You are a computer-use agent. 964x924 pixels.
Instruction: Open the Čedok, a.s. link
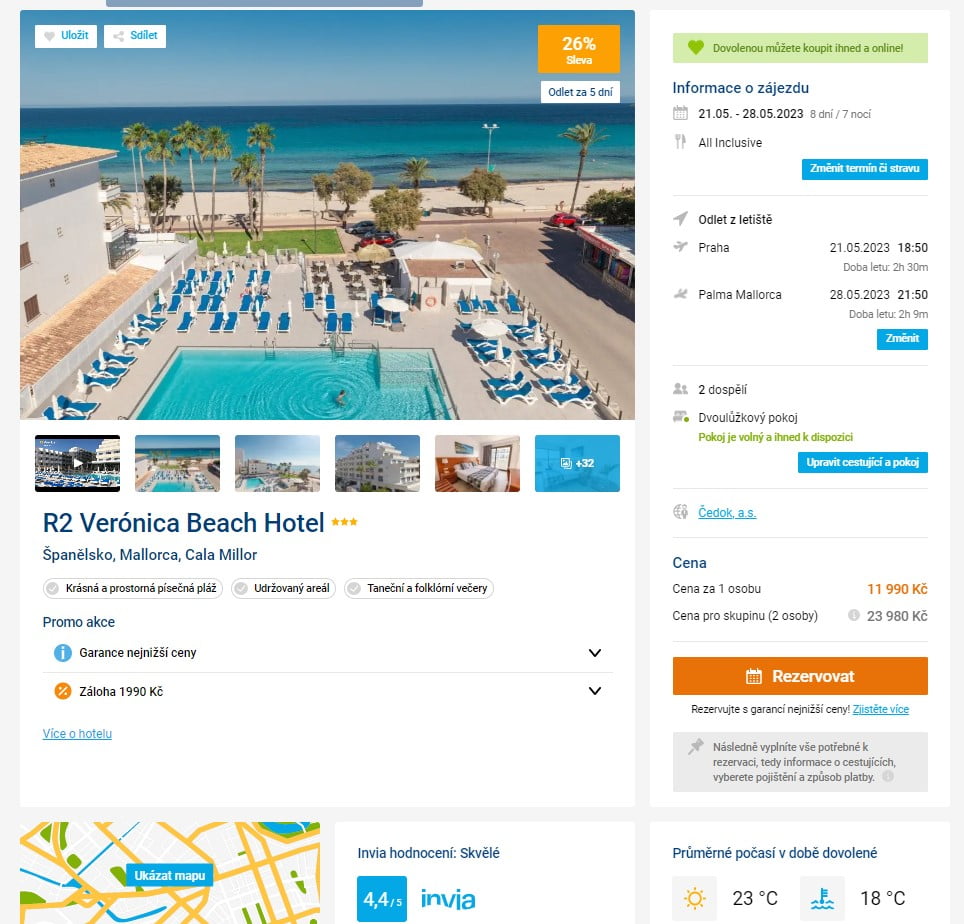[727, 513]
